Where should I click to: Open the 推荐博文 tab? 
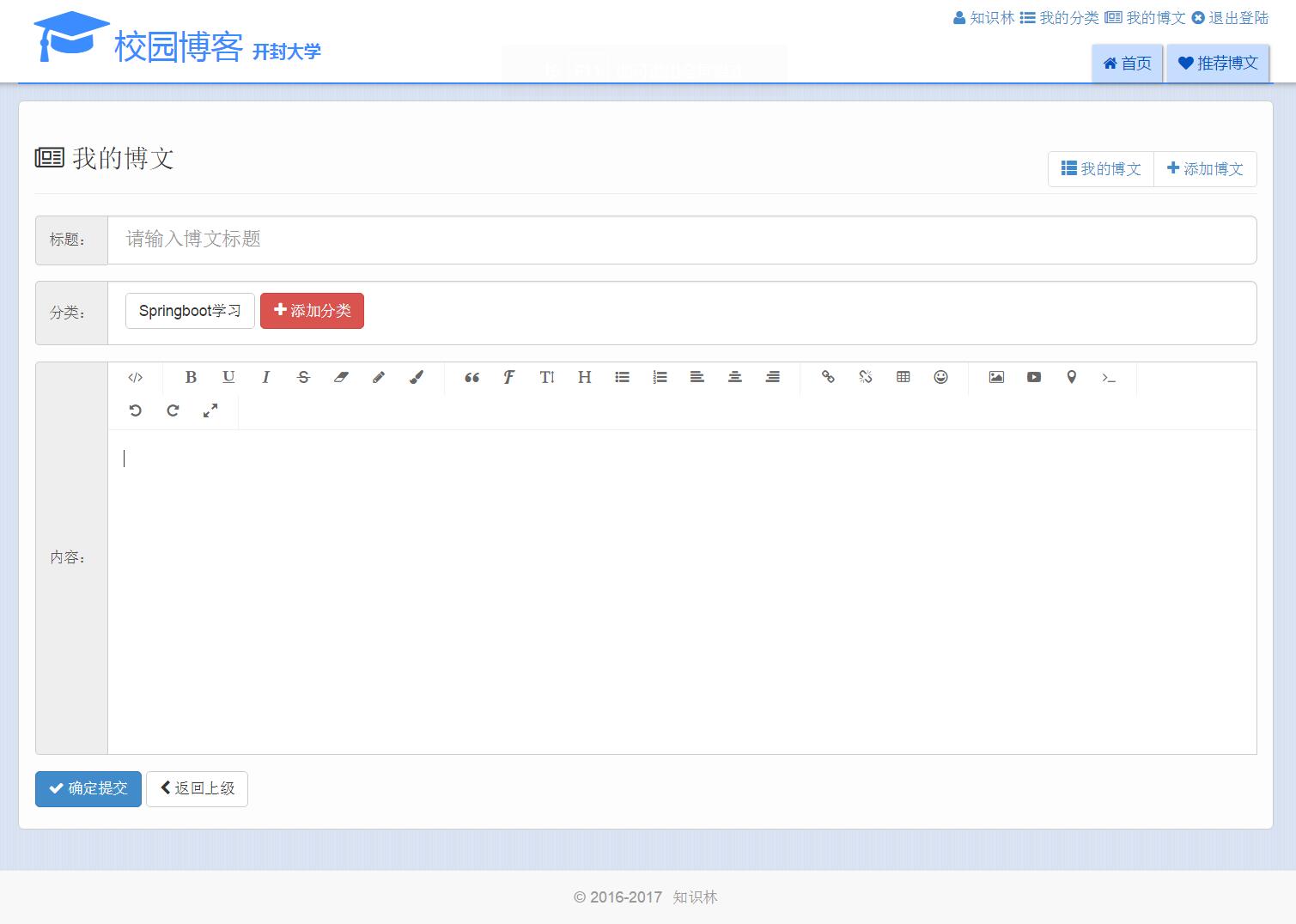click(x=1218, y=64)
